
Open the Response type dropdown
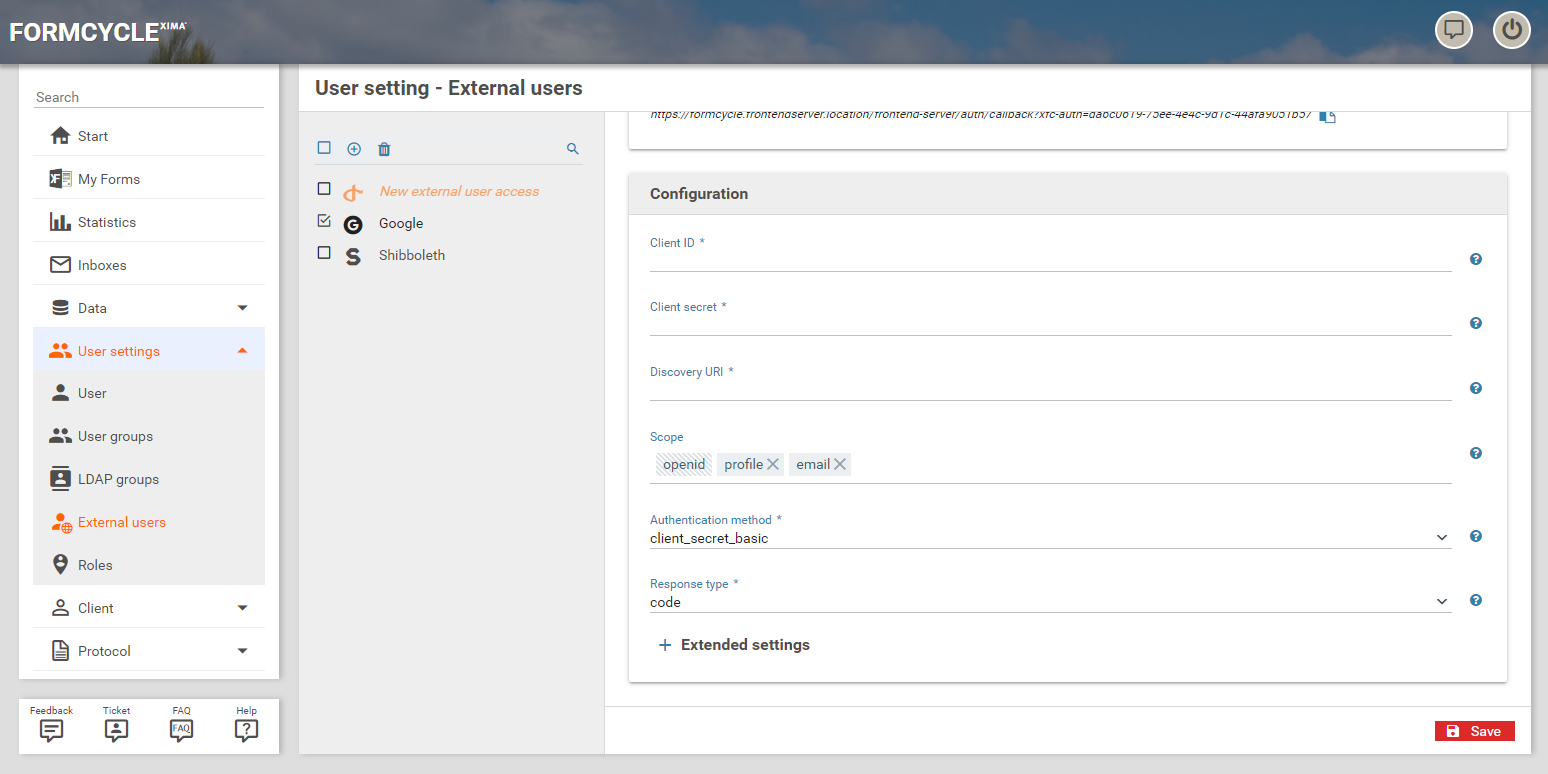click(1049, 602)
